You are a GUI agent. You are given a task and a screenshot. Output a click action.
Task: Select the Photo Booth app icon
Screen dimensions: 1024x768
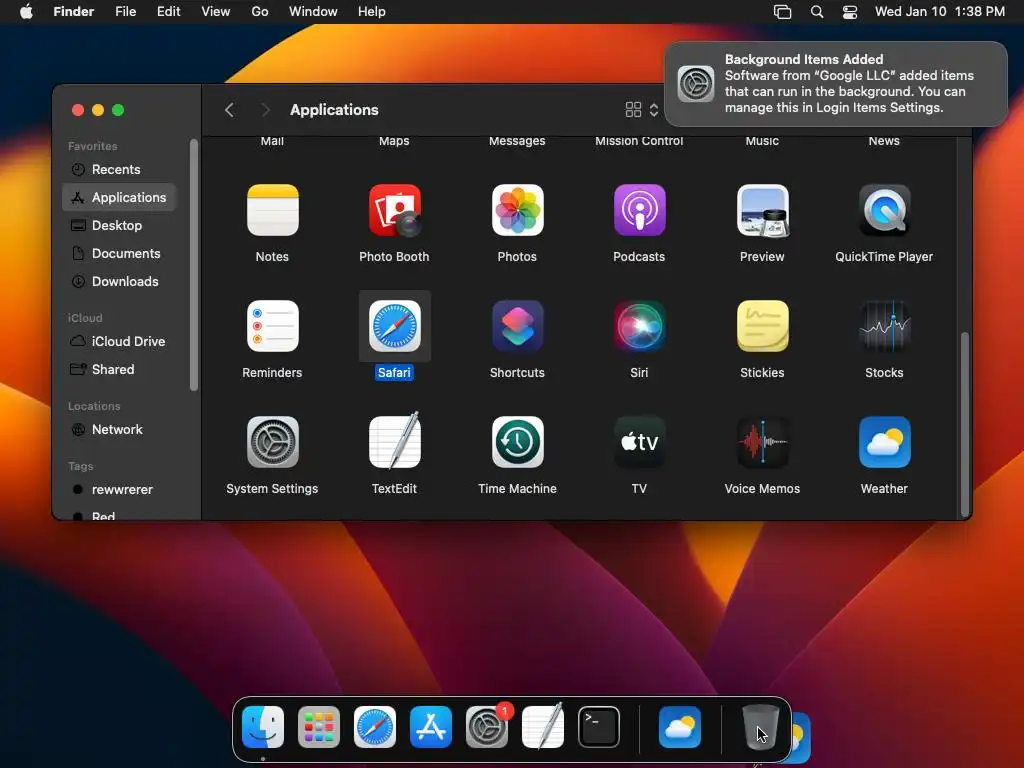[x=394, y=210]
